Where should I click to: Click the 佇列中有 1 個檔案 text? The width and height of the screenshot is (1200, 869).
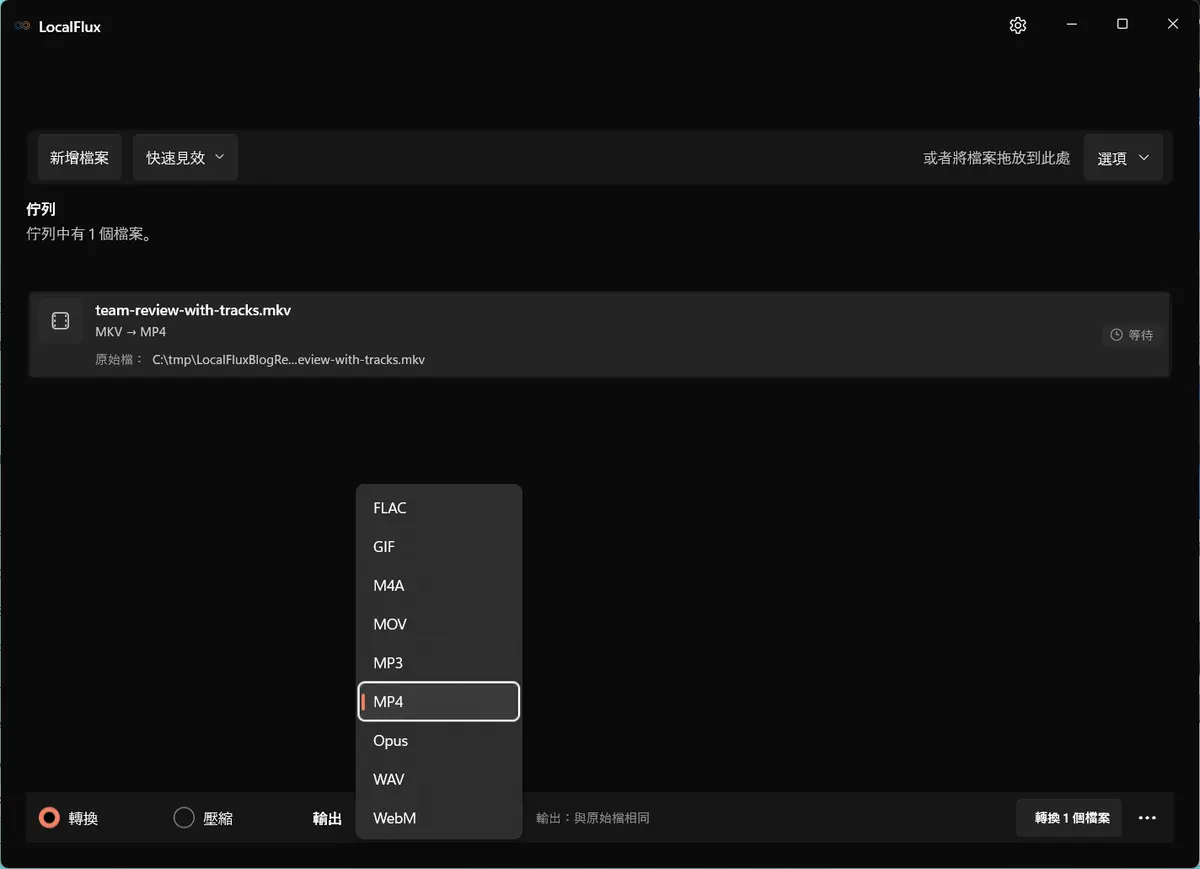(x=90, y=235)
